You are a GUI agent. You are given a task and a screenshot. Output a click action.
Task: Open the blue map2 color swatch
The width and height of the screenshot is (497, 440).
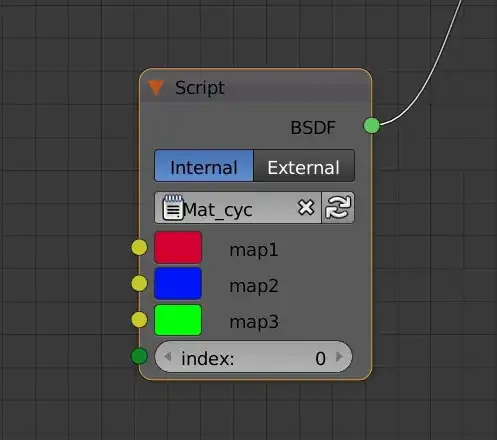pyautogui.click(x=178, y=284)
